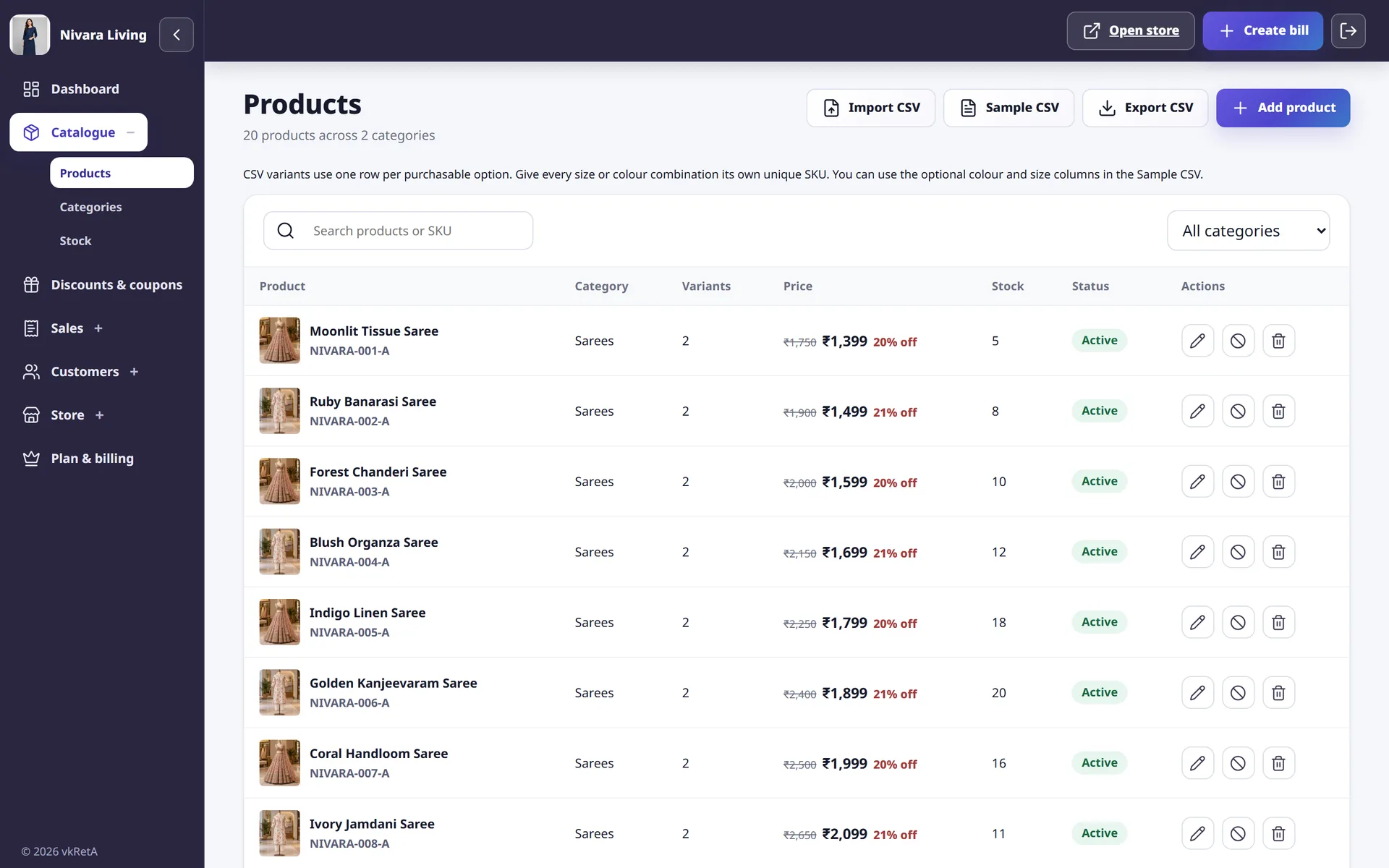The width and height of the screenshot is (1389, 868).
Task: Focus the Search products or SKU field
Action: click(x=398, y=231)
